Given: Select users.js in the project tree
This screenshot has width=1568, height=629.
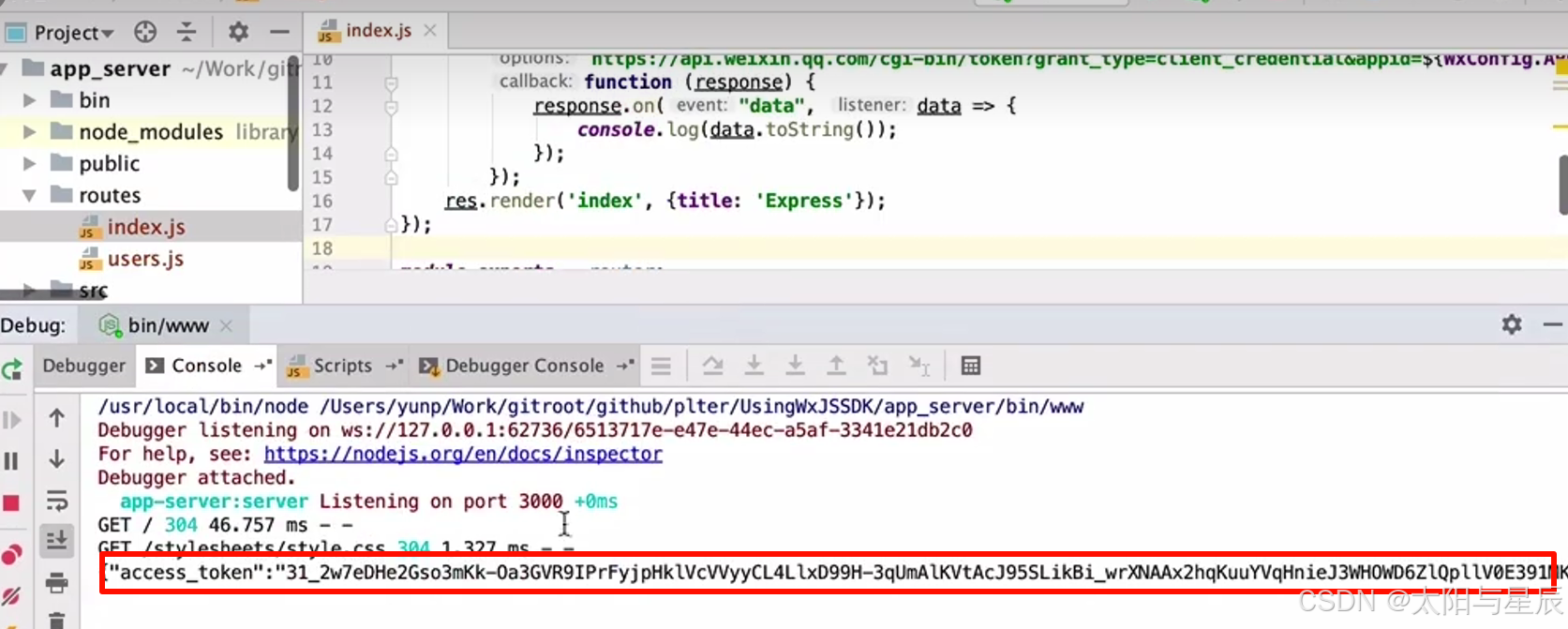Looking at the screenshot, I should point(145,259).
